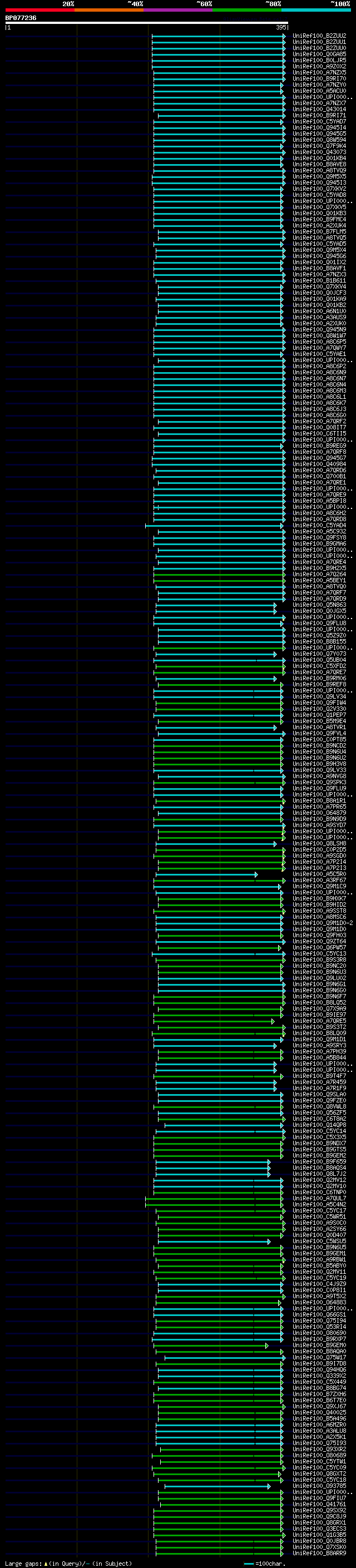Viewport: 356px width, 1568px height.
Task: Click hit label UniRef100_A8TVQ9
Action: coord(319,170)
